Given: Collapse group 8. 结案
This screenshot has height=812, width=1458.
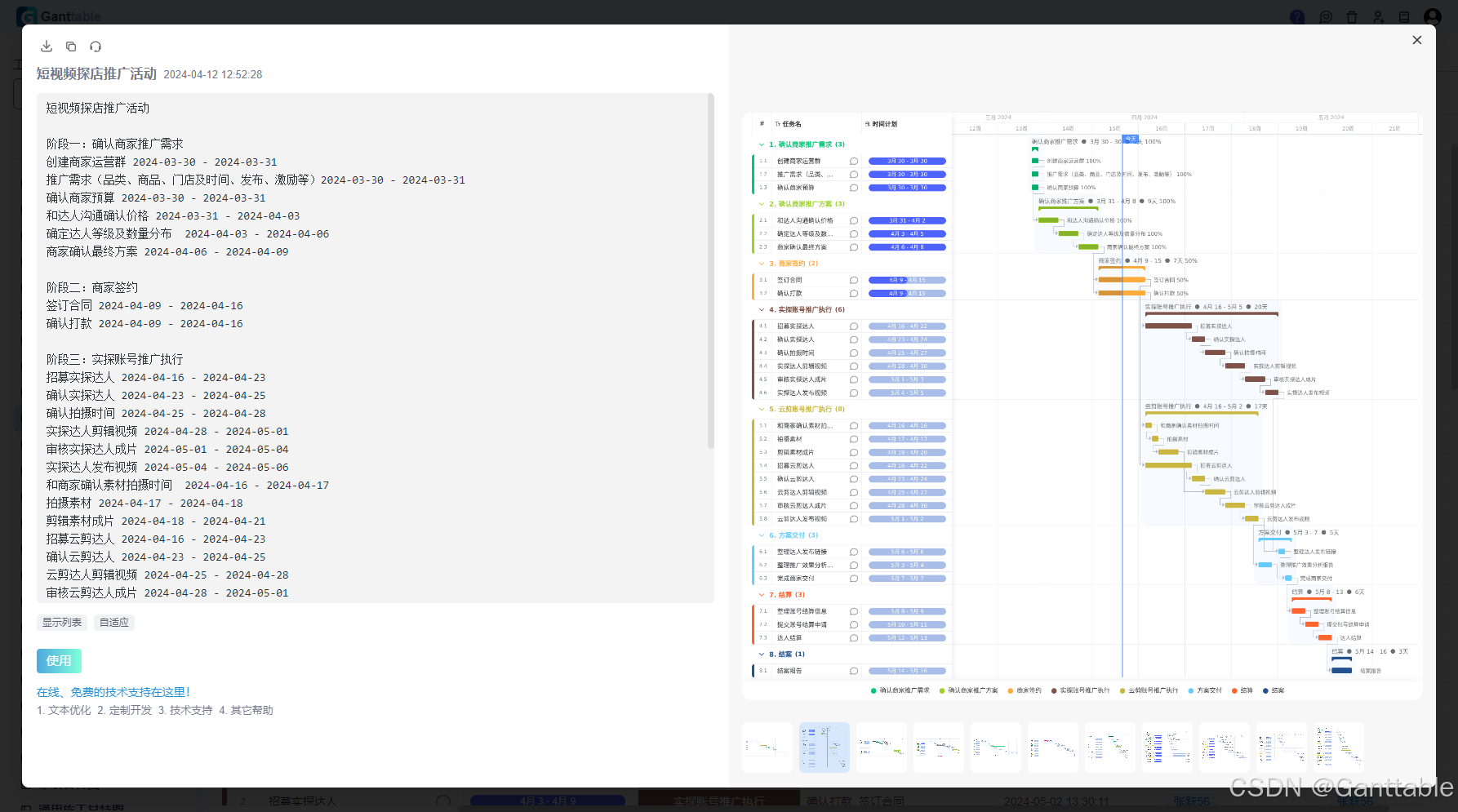Looking at the screenshot, I should pos(762,654).
